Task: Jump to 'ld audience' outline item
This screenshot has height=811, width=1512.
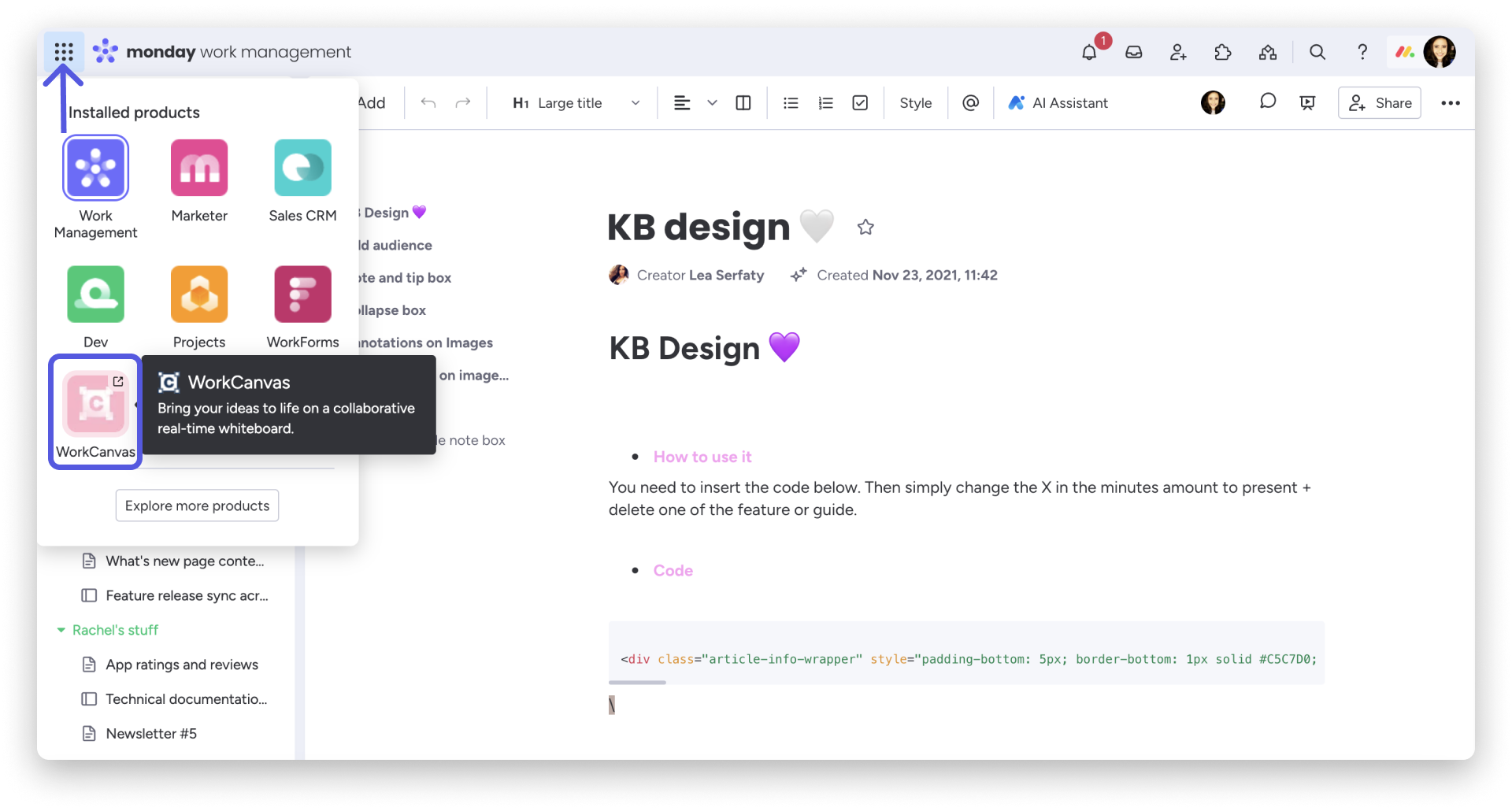Action: 395,246
